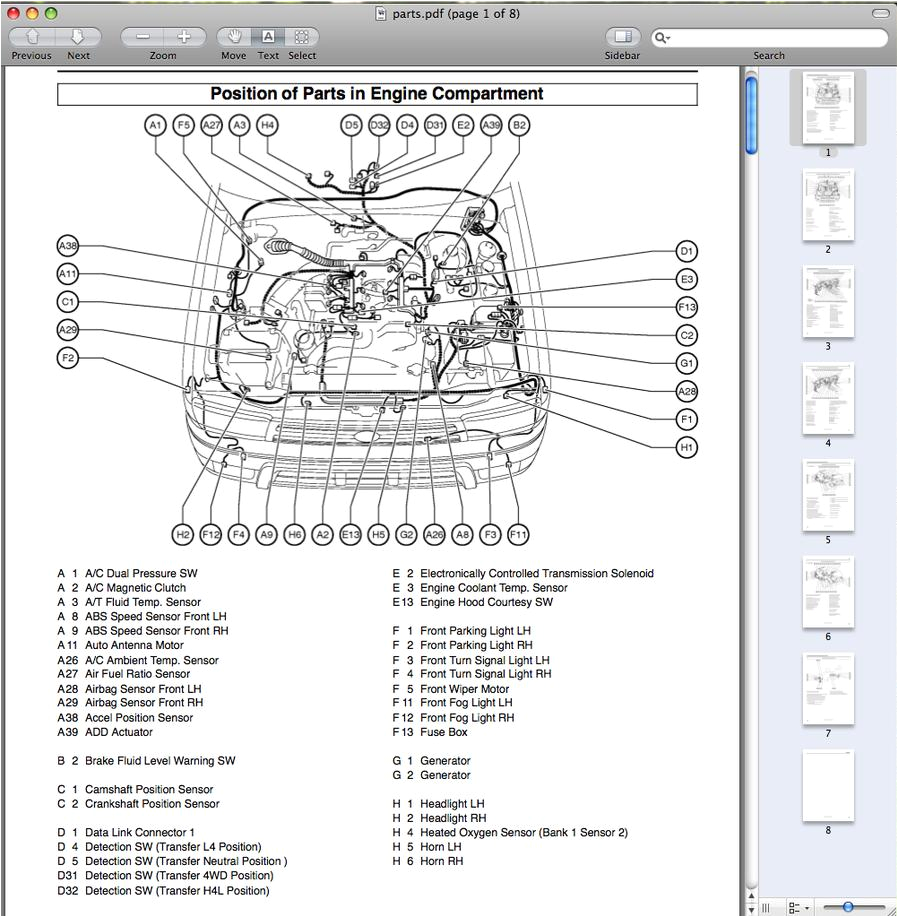Zoom in with the plus button
This screenshot has height=917, width=898.
[x=184, y=35]
